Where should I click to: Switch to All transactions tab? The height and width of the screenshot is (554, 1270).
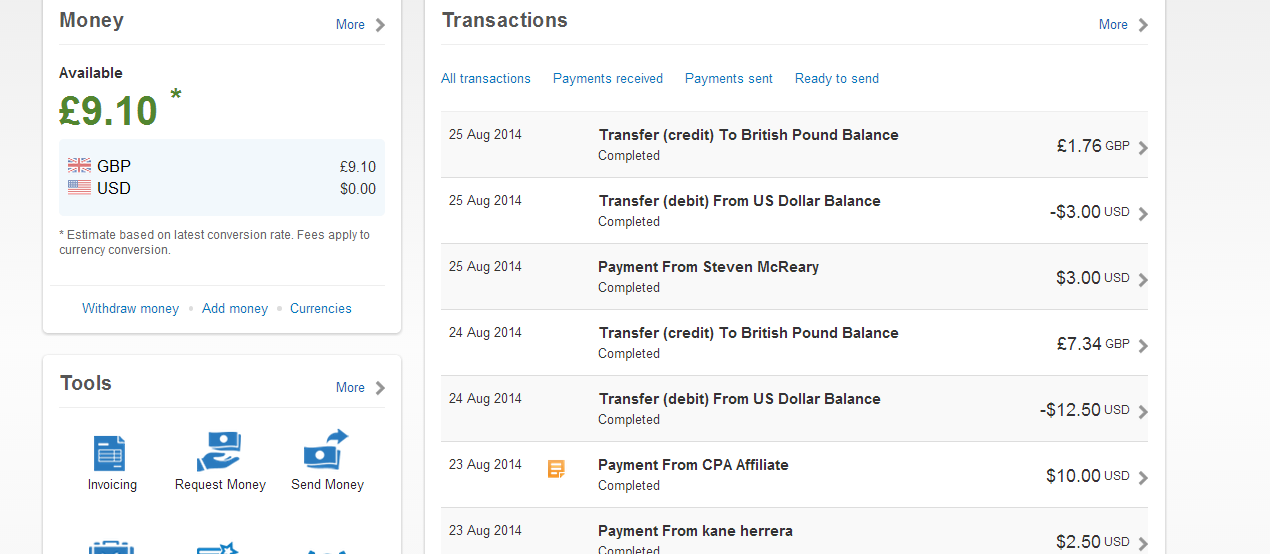486,79
